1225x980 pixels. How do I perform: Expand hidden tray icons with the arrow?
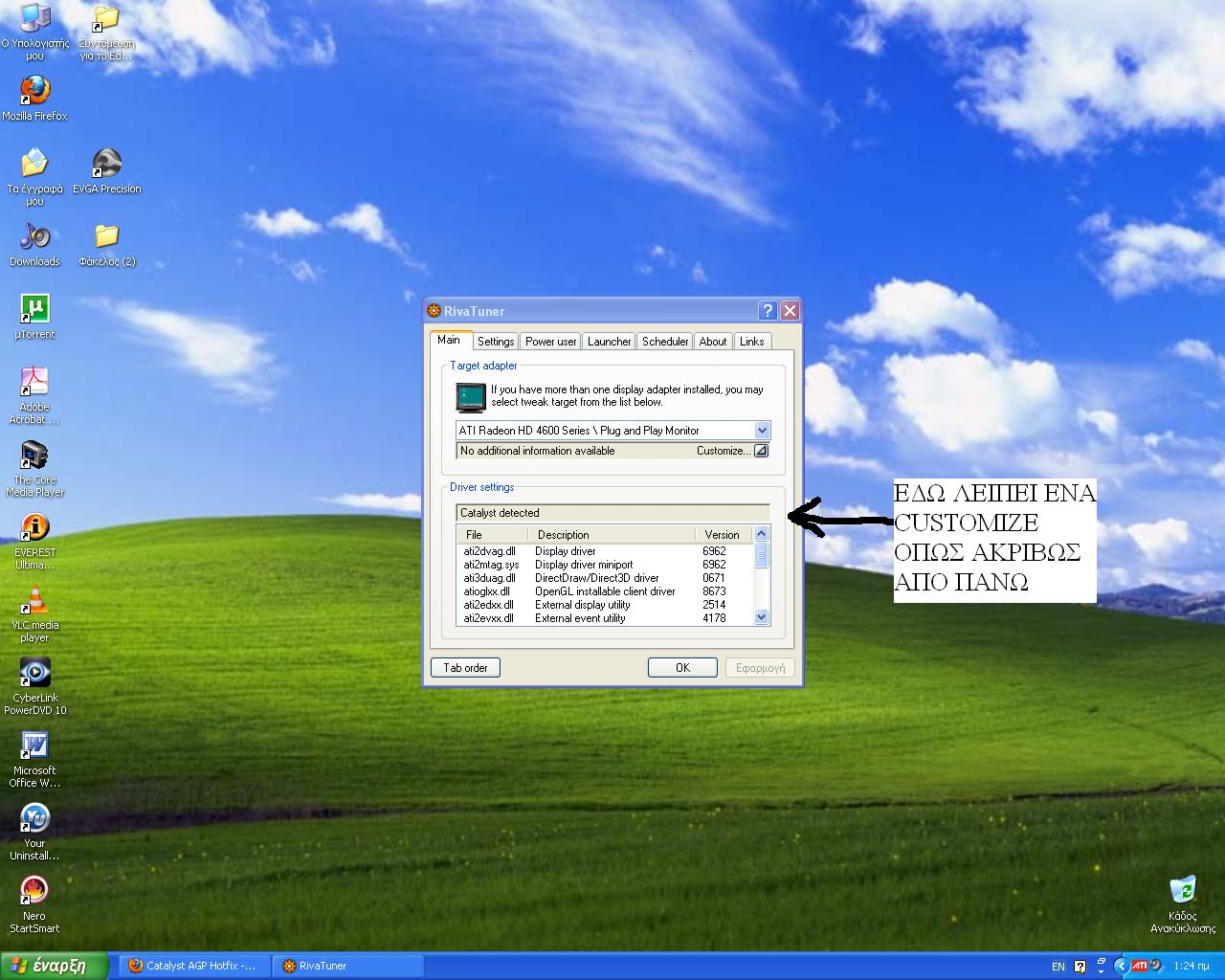pos(1121,966)
